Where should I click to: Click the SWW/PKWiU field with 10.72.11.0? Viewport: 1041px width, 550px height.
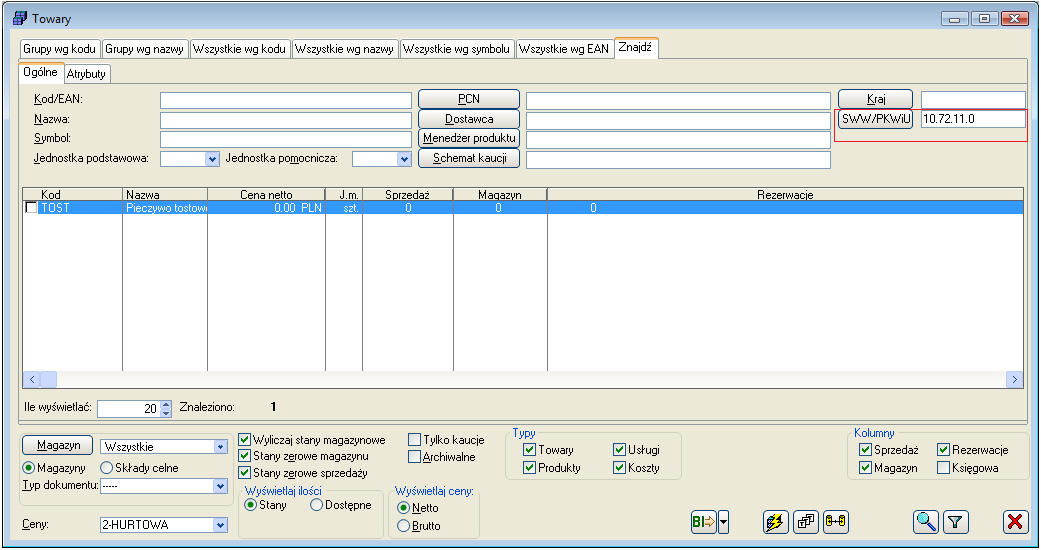(973, 119)
